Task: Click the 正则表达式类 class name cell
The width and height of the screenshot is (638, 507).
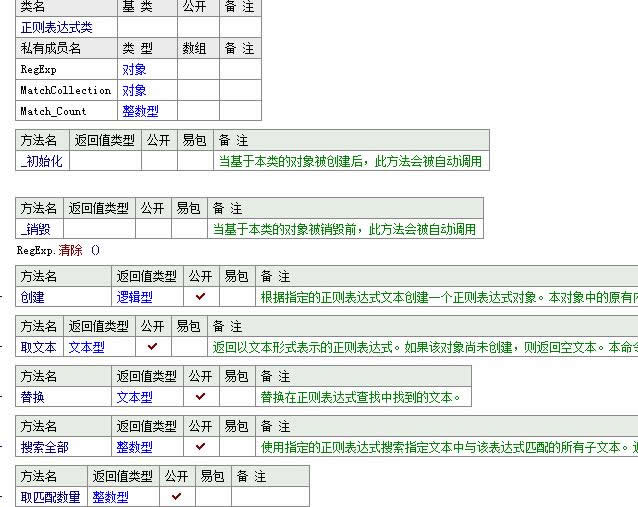Action: [x=56, y=28]
